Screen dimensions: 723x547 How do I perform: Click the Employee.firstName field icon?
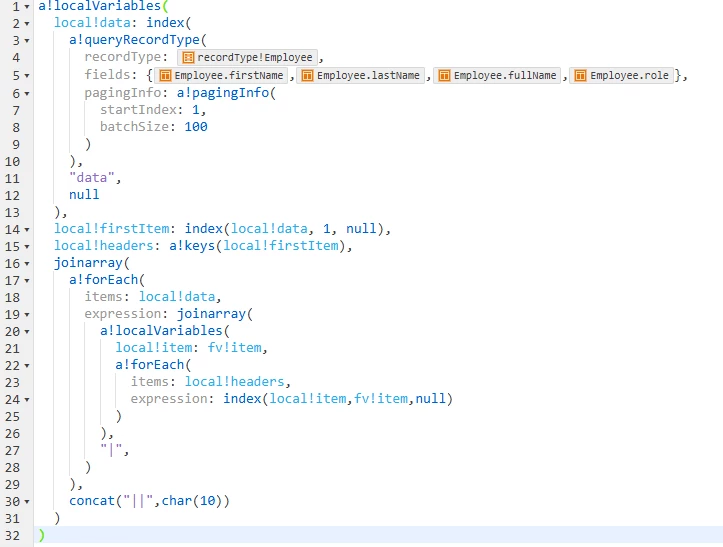coord(165,75)
